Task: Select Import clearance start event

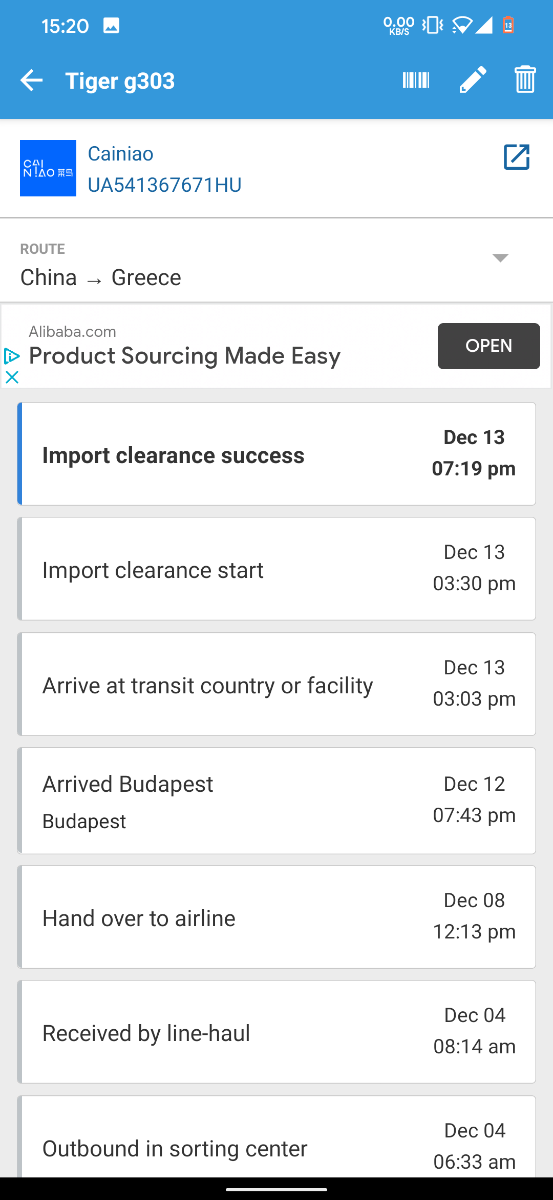Action: [277, 569]
